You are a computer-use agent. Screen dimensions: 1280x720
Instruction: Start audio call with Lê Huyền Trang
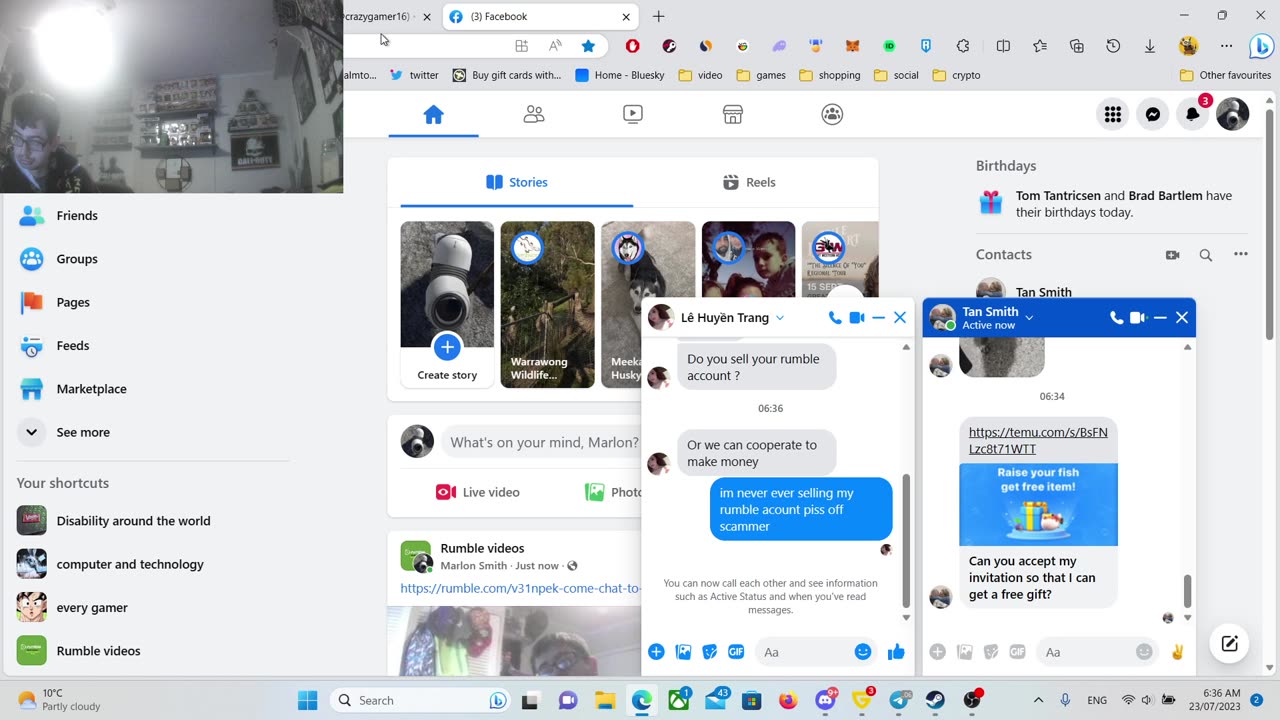coord(835,318)
